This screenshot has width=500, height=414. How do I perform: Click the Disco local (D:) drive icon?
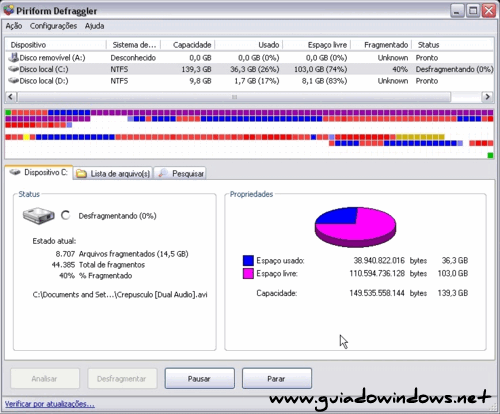(x=13, y=81)
